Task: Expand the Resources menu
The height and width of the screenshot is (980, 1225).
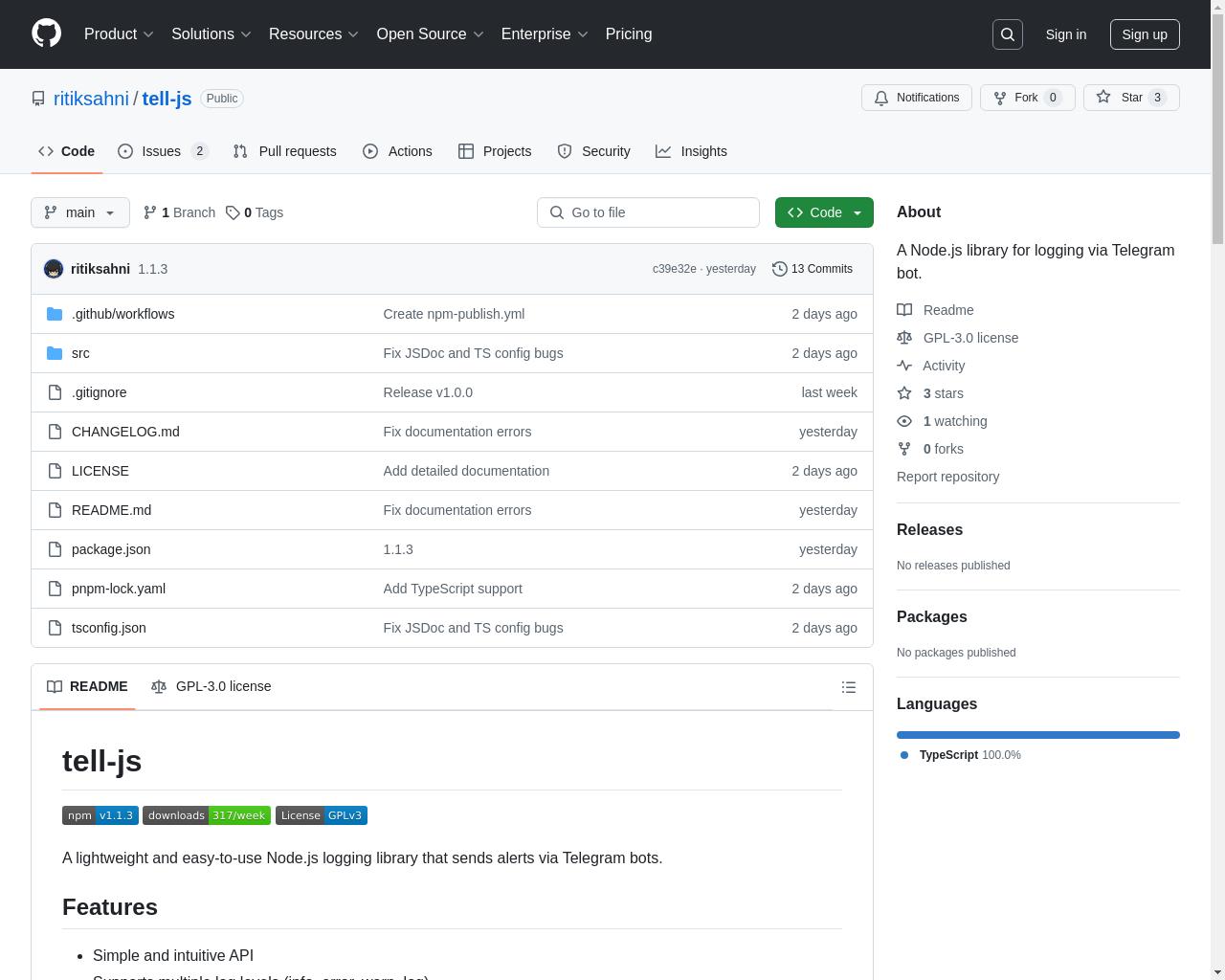Action: coord(314,34)
